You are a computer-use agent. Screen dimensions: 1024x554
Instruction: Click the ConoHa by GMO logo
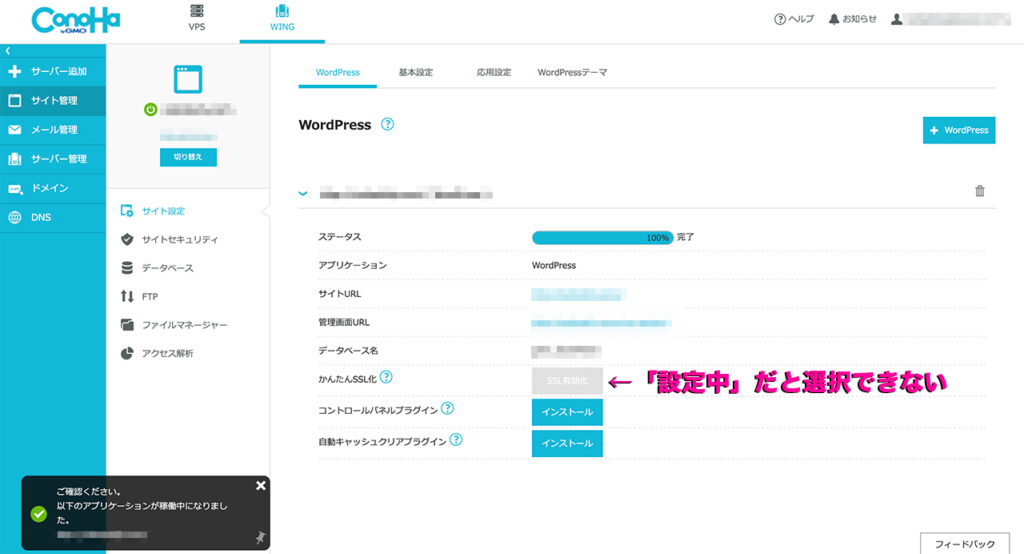point(76,20)
